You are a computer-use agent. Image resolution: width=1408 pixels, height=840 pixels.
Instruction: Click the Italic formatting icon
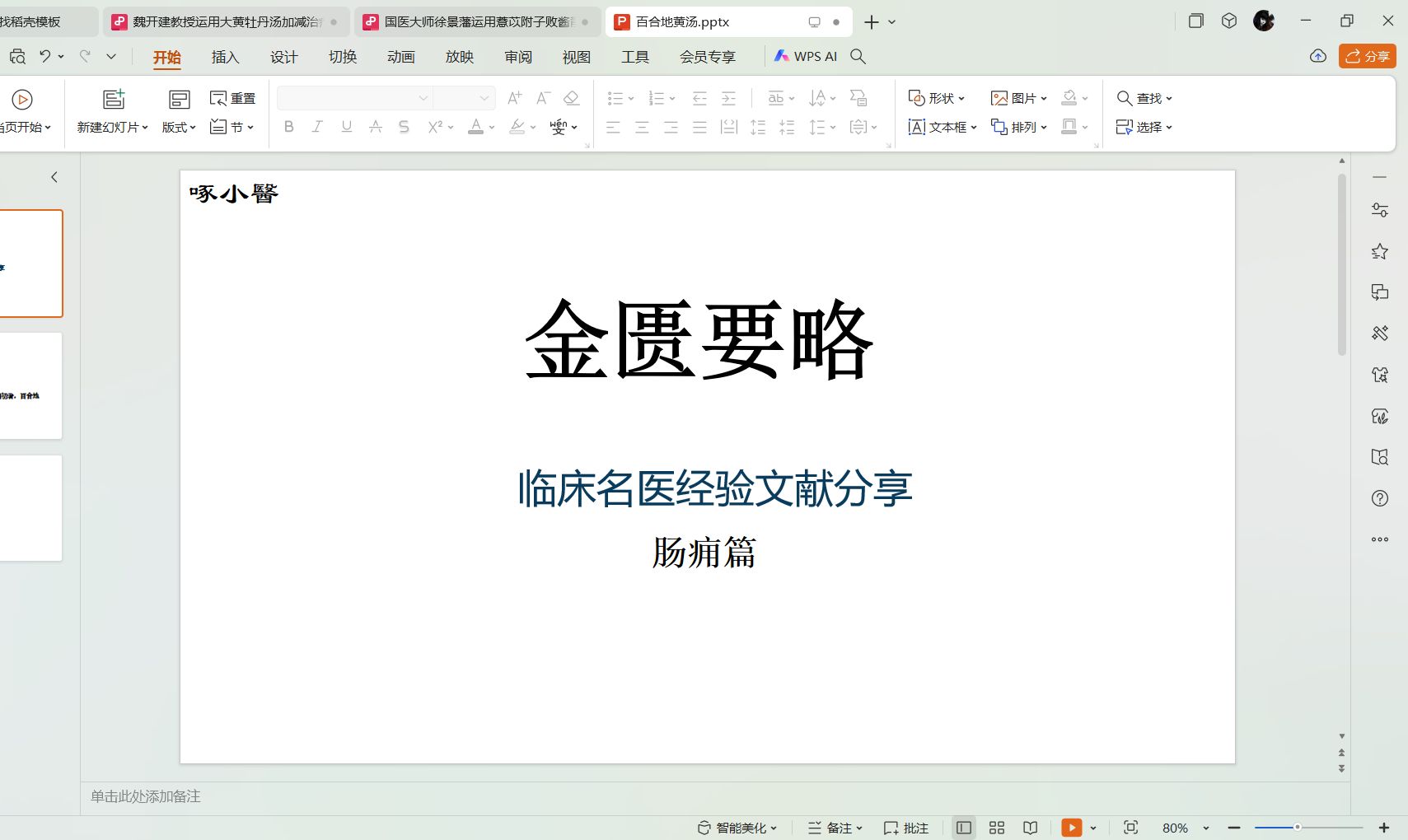point(317,127)
